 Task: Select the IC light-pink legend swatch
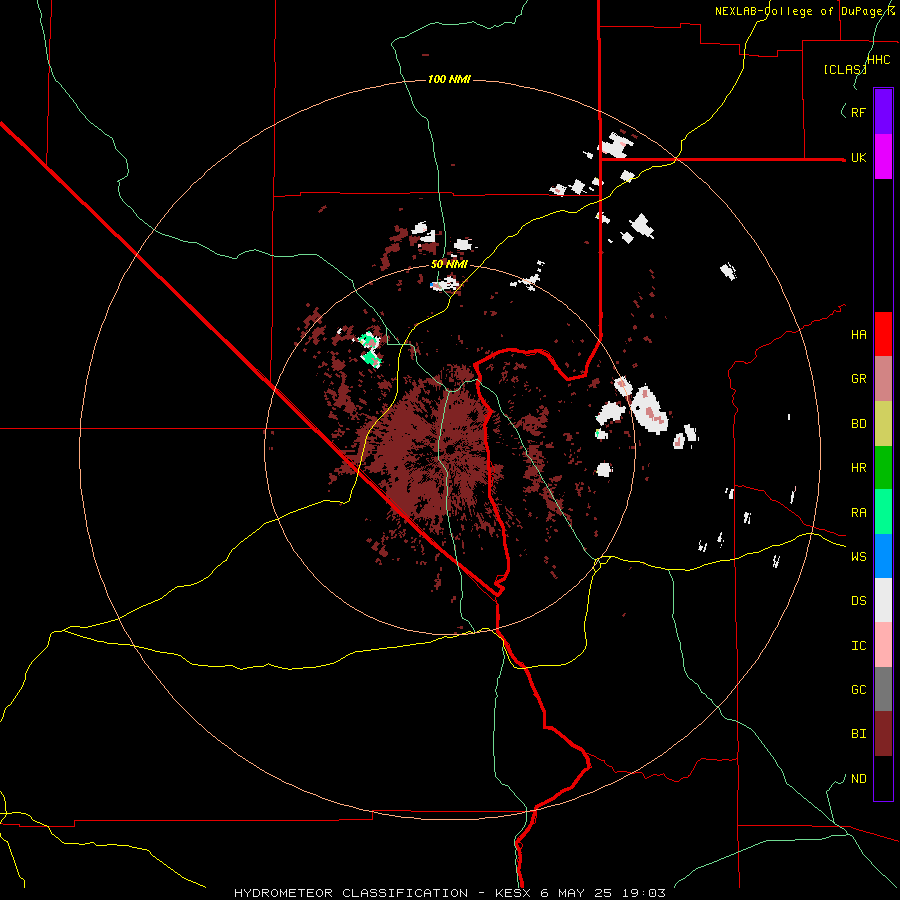883,645
